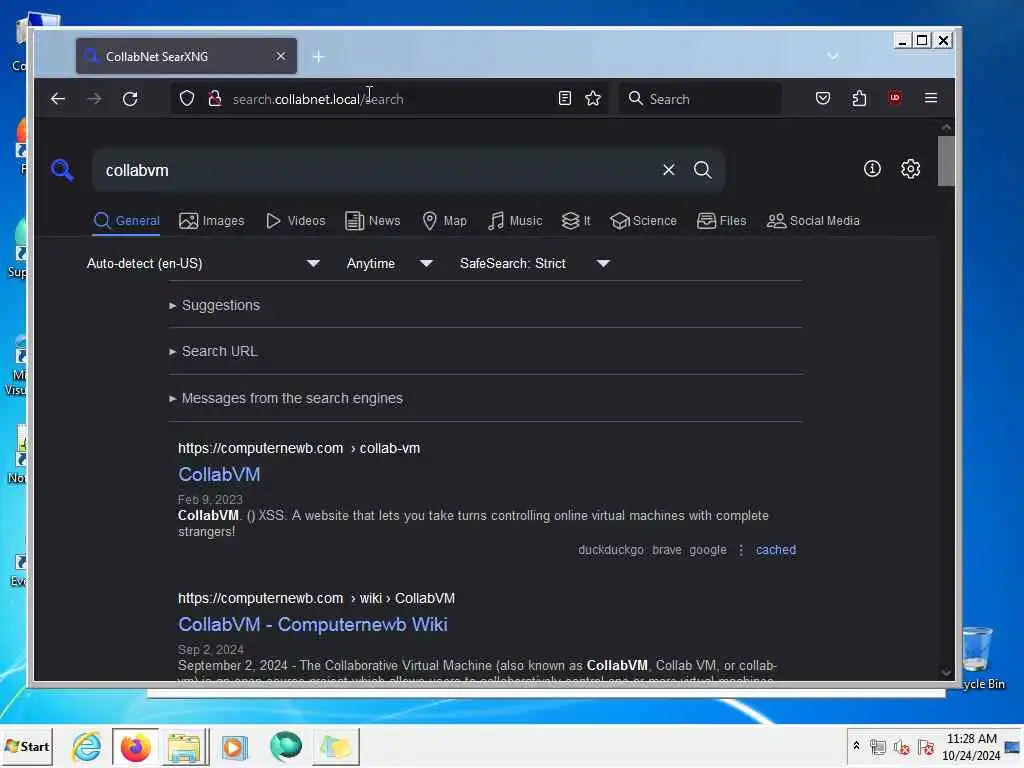Click the uBlock Origin toolbar icon
The width and height of the screenshot is (1024, 768).
[895, 98]
